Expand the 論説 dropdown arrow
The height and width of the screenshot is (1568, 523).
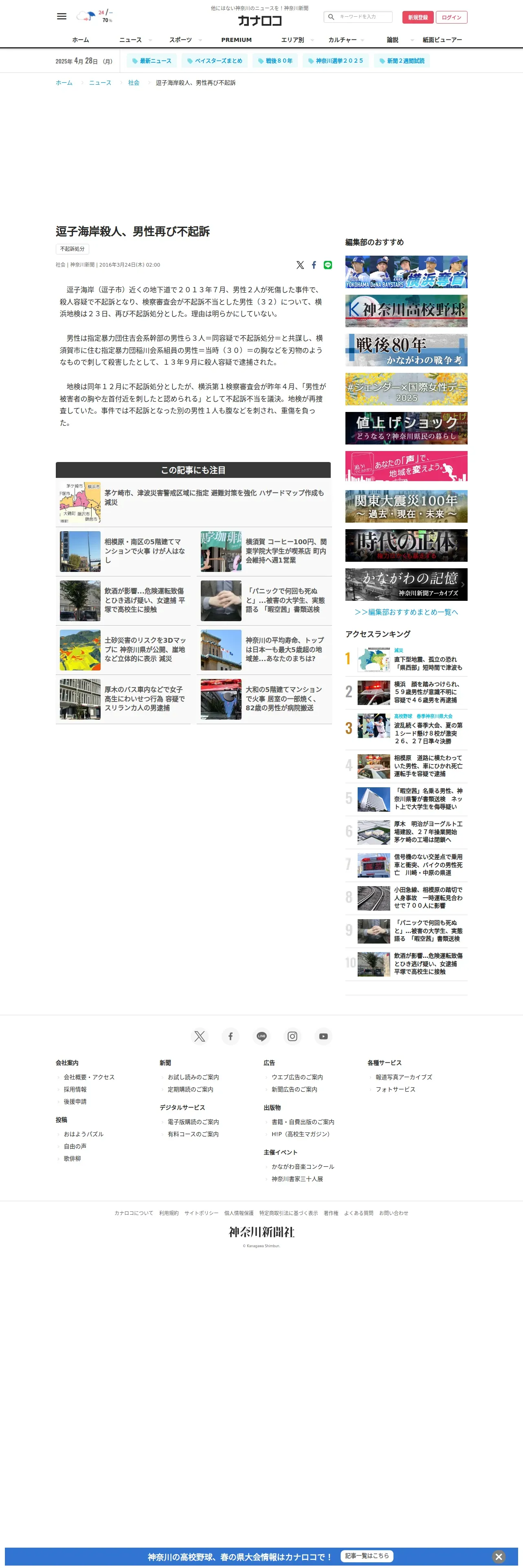[412, 40]
